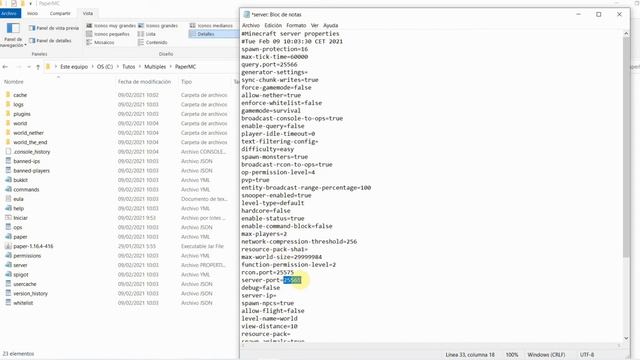
Task: Click Multiples in address breadcrumb
Action: 155,67
